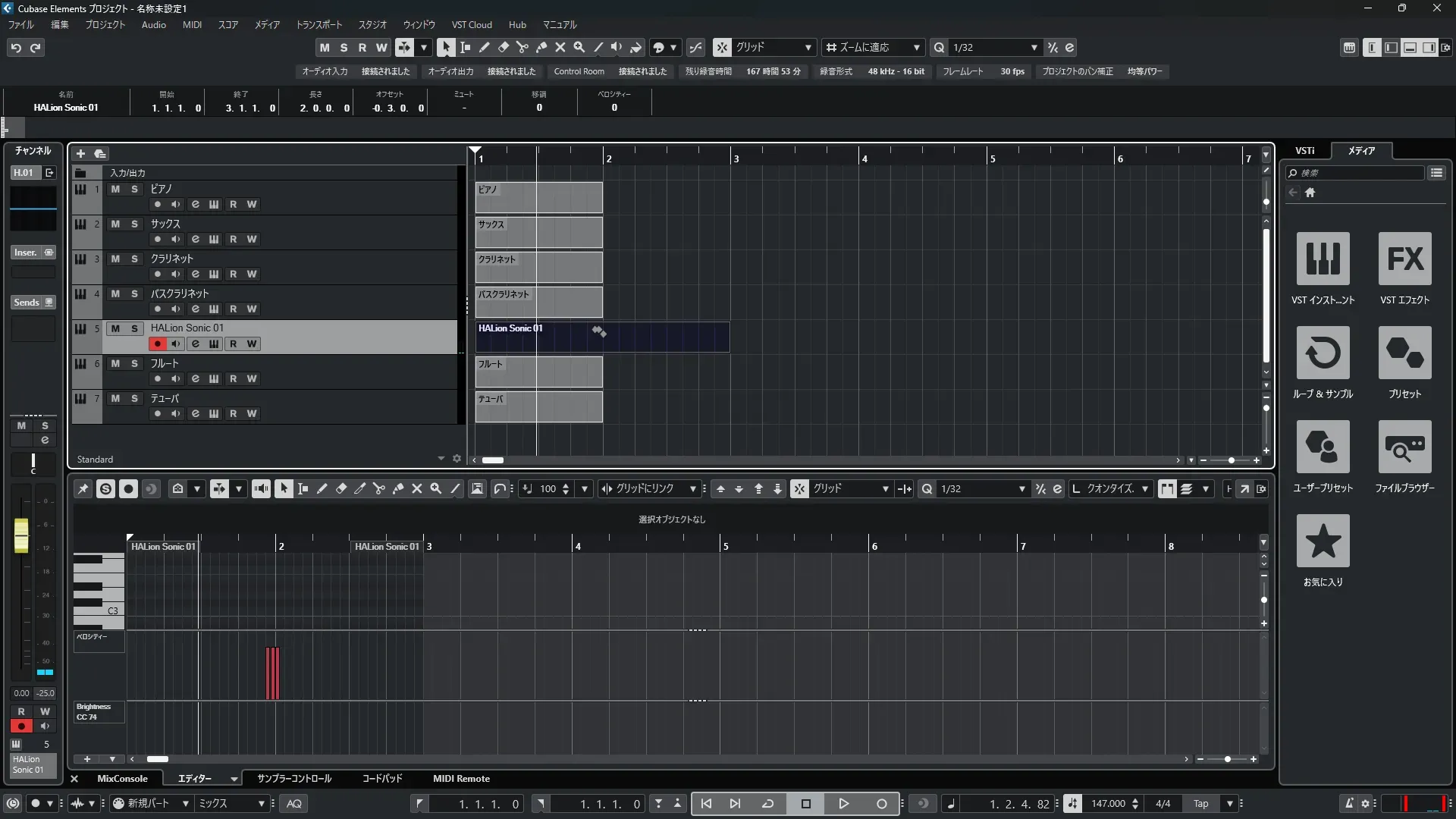Click the Add Track plus icon
The image size is (1456, 819).
coord(80,153)
